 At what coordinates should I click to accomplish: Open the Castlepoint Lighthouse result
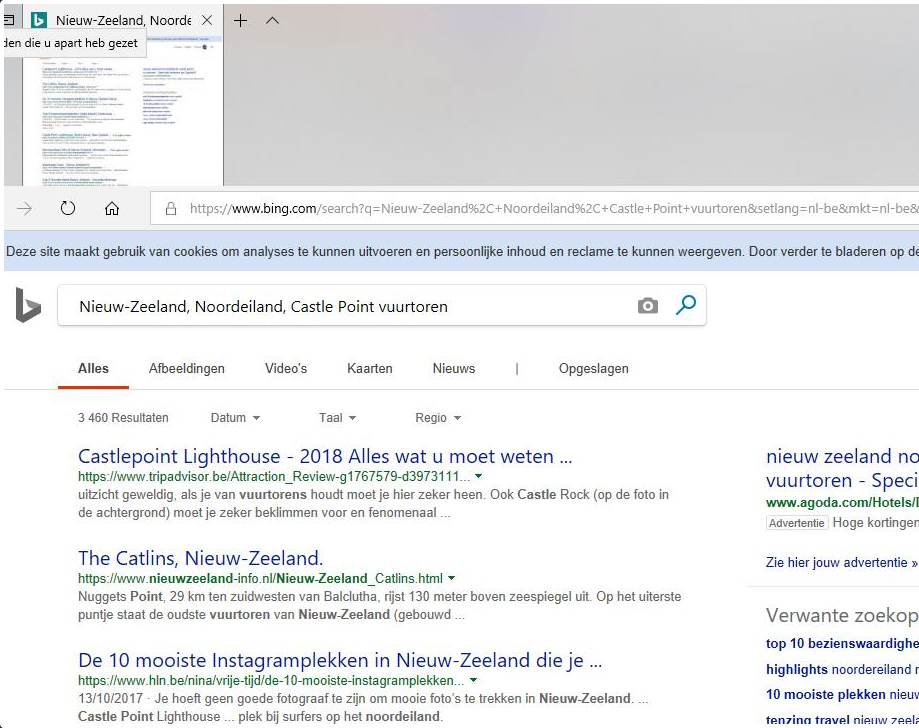point(325,456)
